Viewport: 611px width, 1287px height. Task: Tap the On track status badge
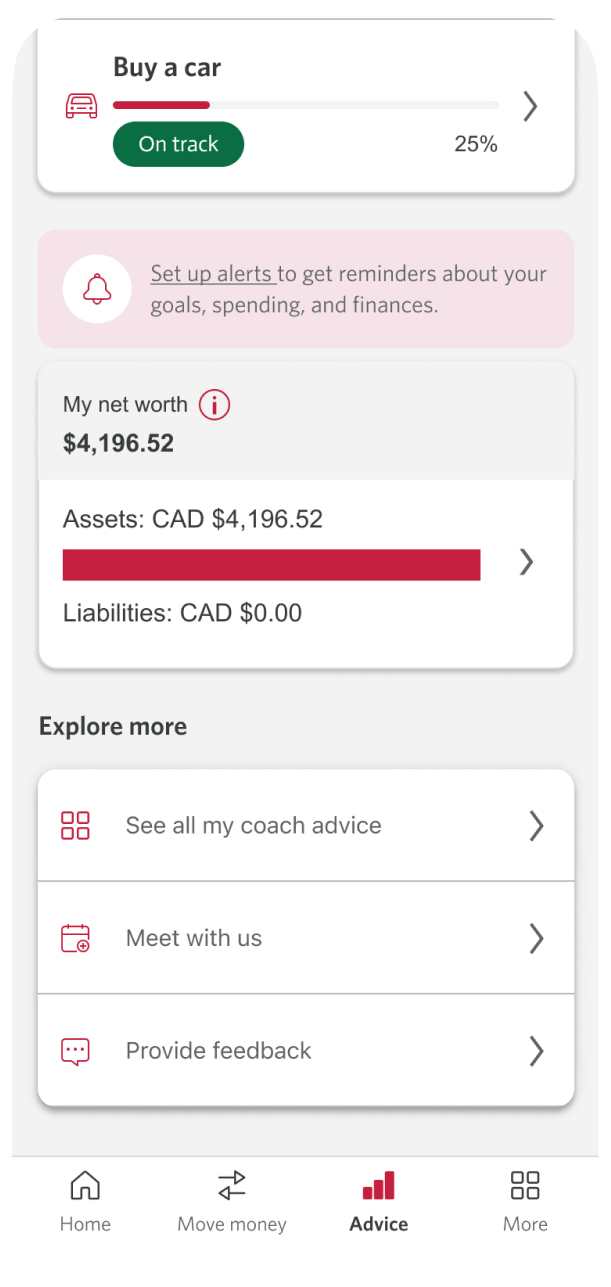[x=178, y=144]
